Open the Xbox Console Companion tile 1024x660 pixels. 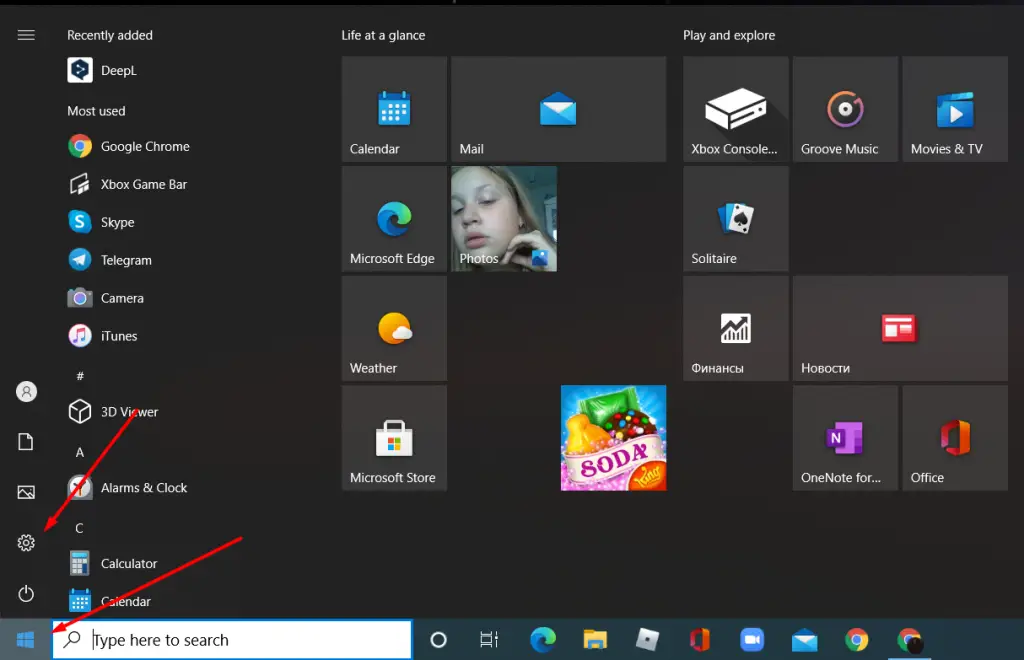736,109
